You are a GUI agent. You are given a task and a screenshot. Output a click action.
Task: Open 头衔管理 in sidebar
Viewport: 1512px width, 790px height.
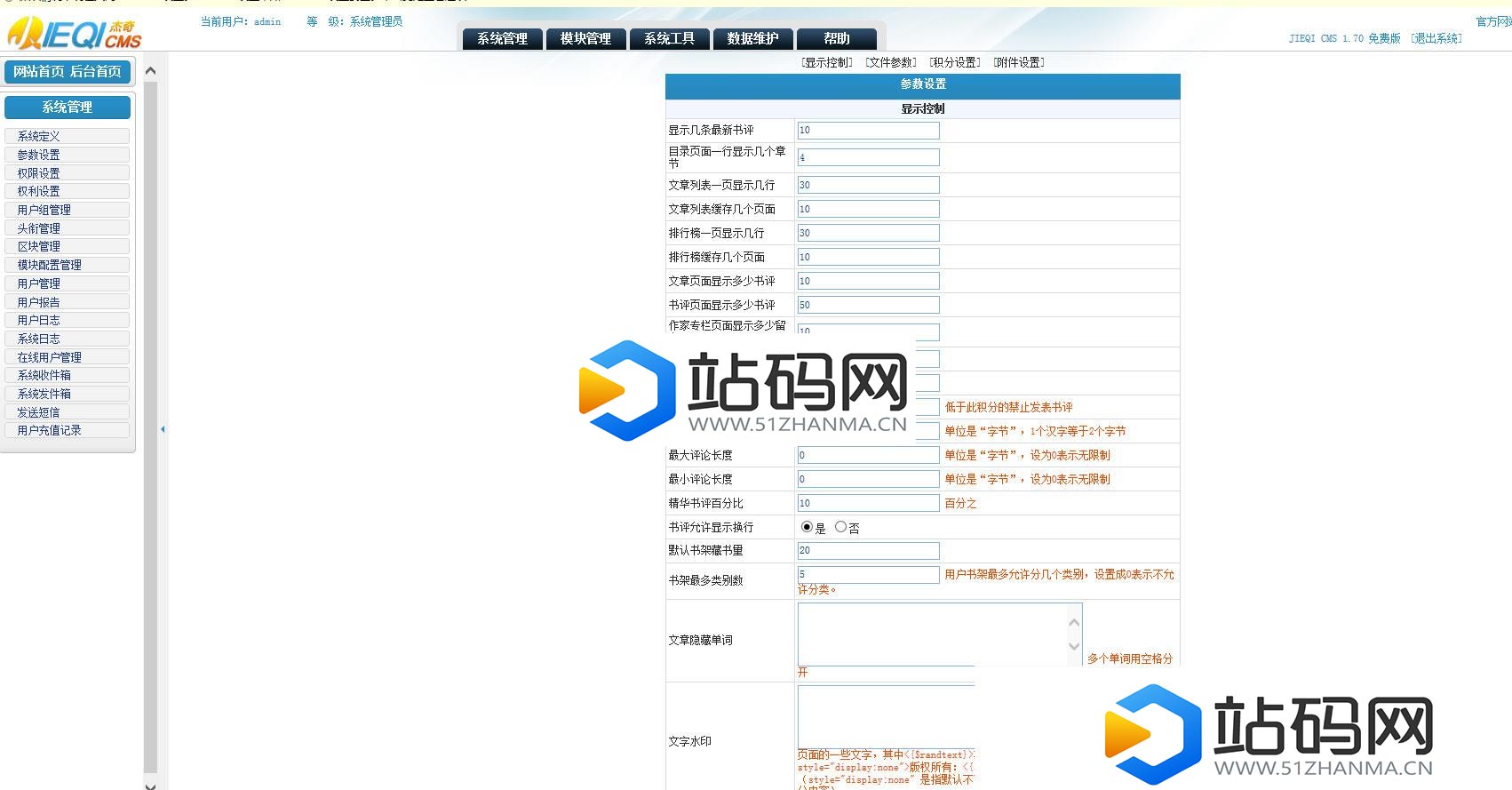[x=68, y=228]
